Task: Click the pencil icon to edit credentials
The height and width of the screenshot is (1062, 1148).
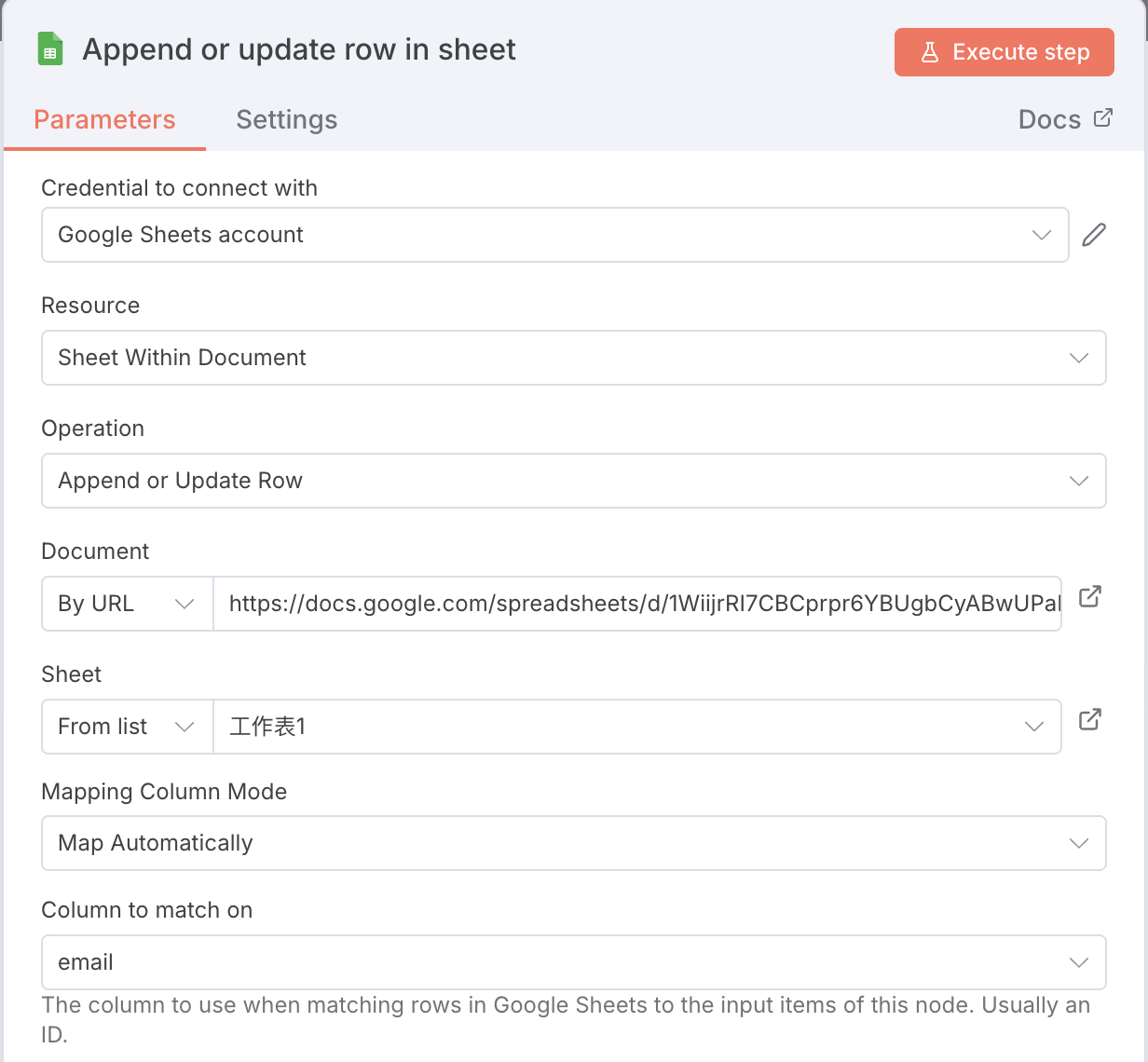Action: 1094,235
